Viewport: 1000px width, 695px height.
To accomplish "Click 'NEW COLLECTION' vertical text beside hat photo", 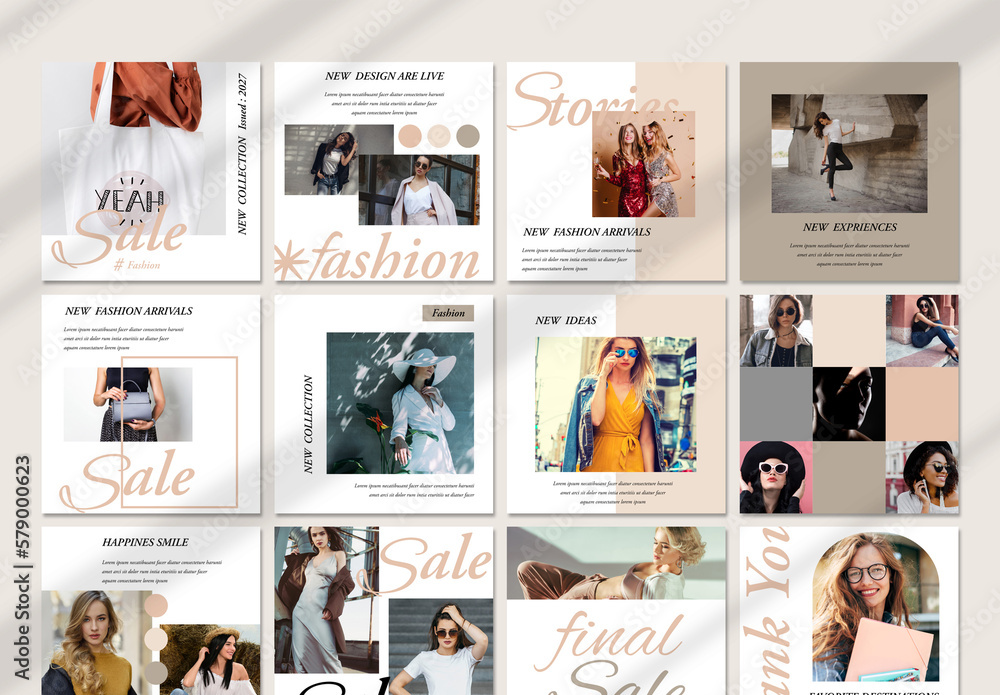I will 308,424.
